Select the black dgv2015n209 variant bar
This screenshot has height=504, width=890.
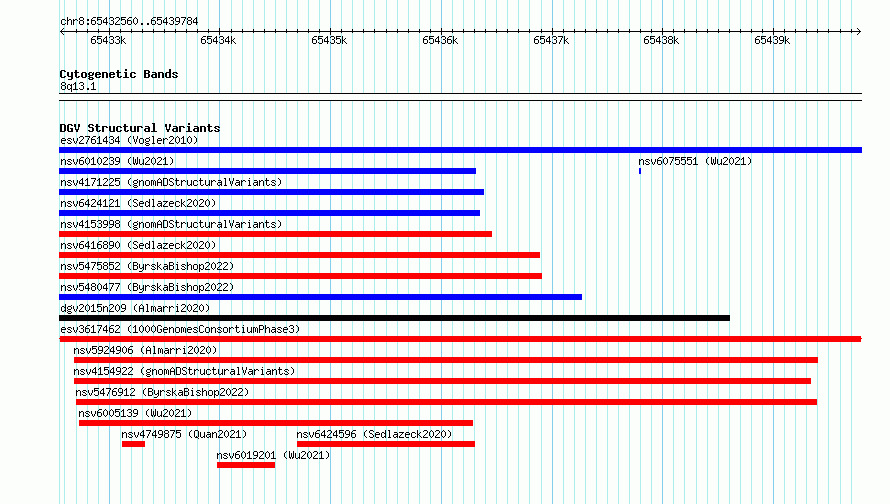pyautogui.click(x=394, y=318)
